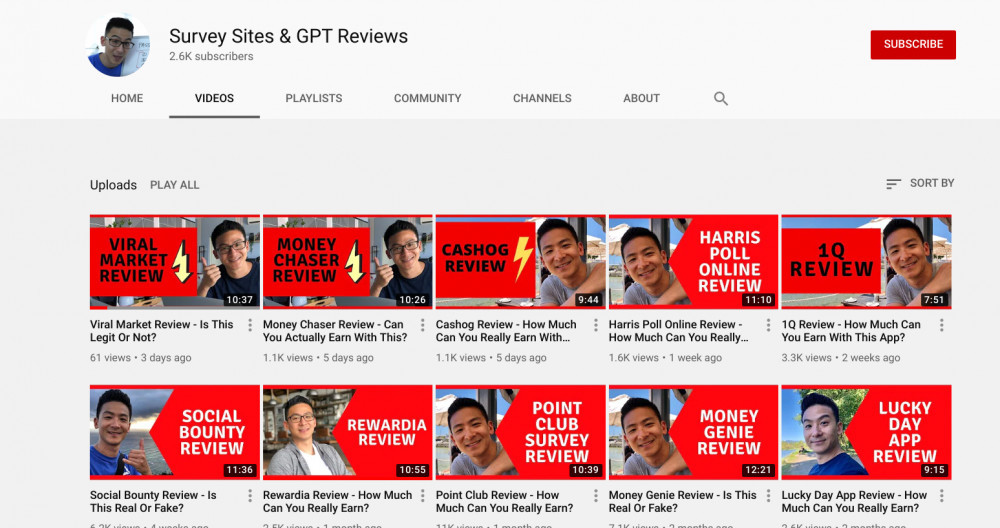Click title 'Point Club Review - How Much Can You'

click(504, 502)
